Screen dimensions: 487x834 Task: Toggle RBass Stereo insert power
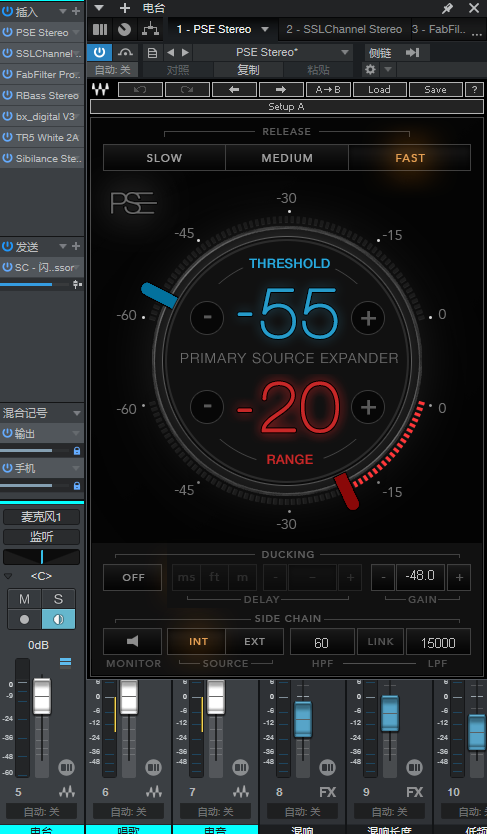pos(7,95)
